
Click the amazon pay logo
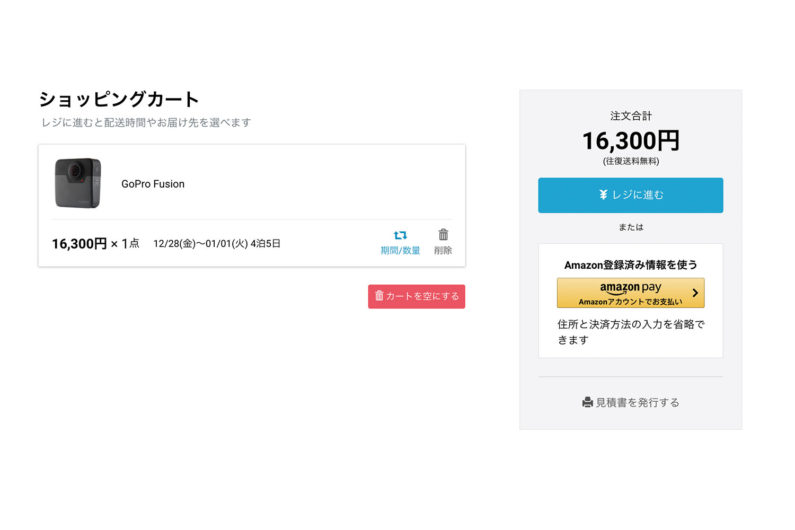click(x=630, y=288)
